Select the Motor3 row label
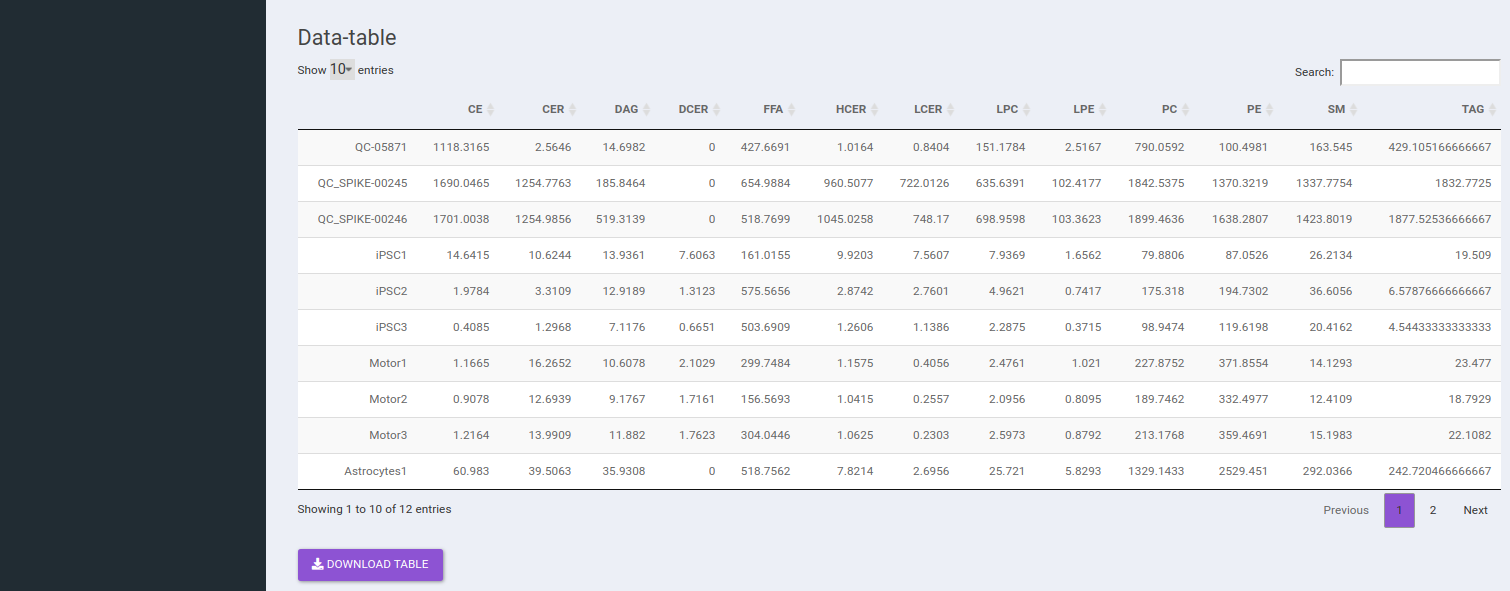The width and height of the screenshot is (1510, 591). pos(388,435)
